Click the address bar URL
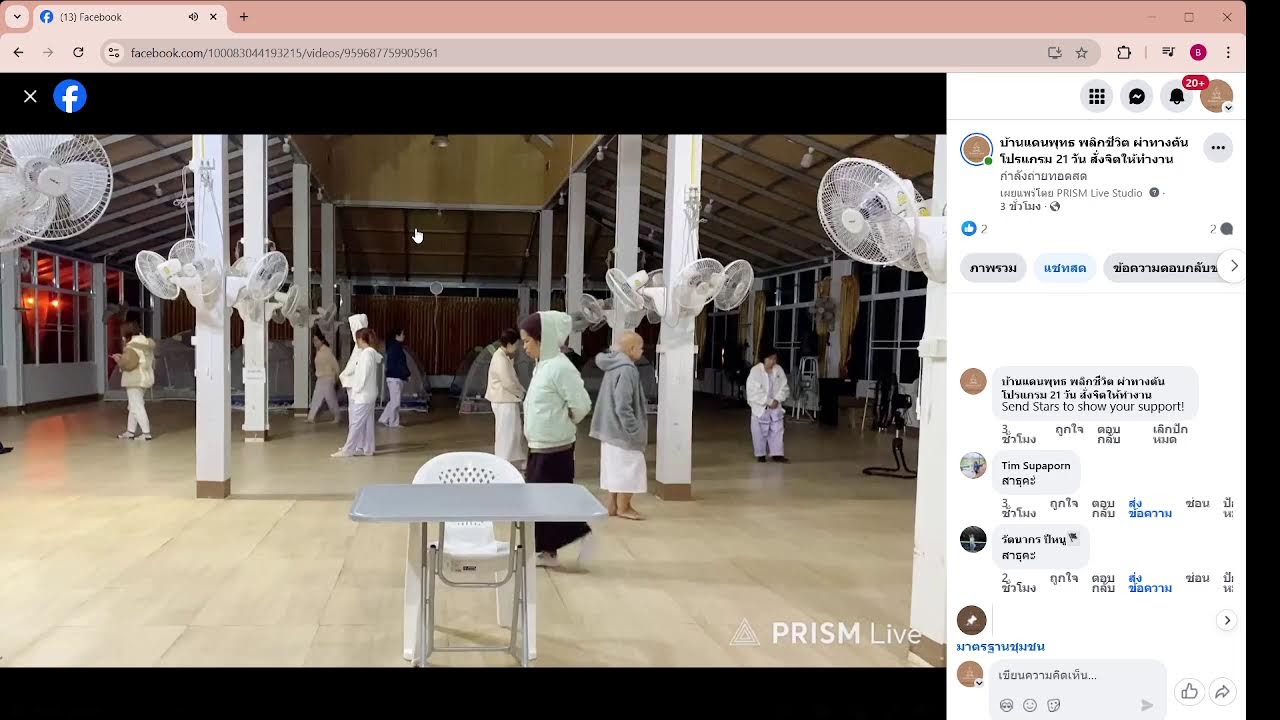This screenshot has width=1280, height=720. (x=285, y=53)
